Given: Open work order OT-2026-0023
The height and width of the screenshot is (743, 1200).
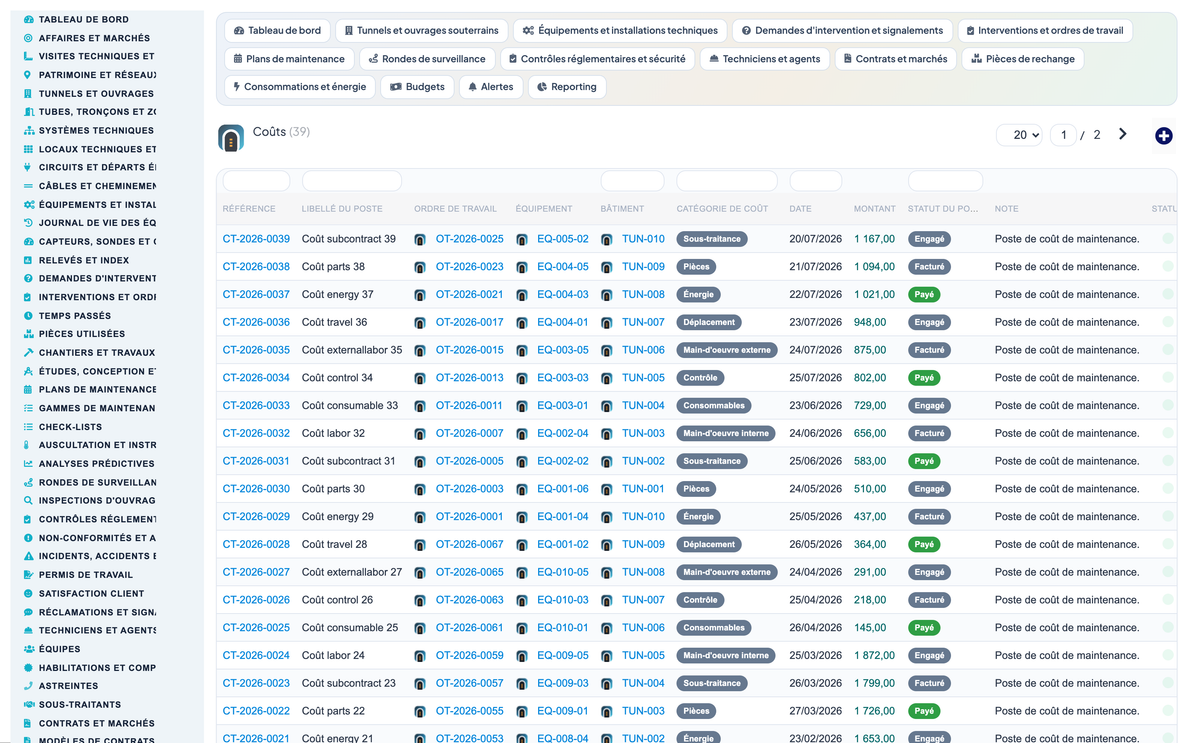Looking at the screenshot, I should tap(470, 267).
